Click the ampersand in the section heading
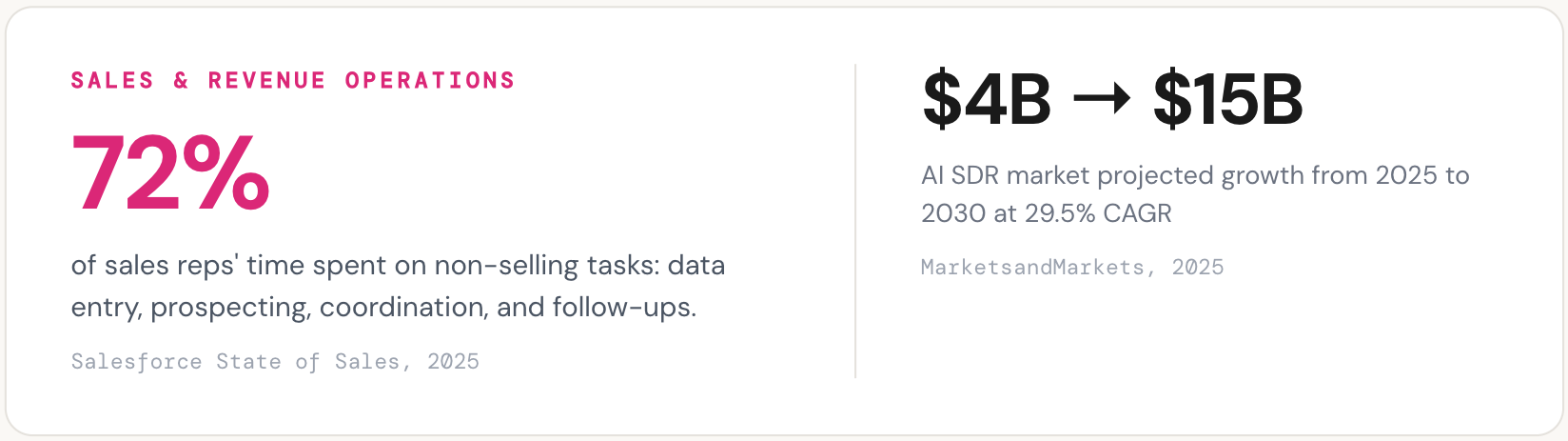The height and width of the screenshot is (441, 1568). coord(181,81)
